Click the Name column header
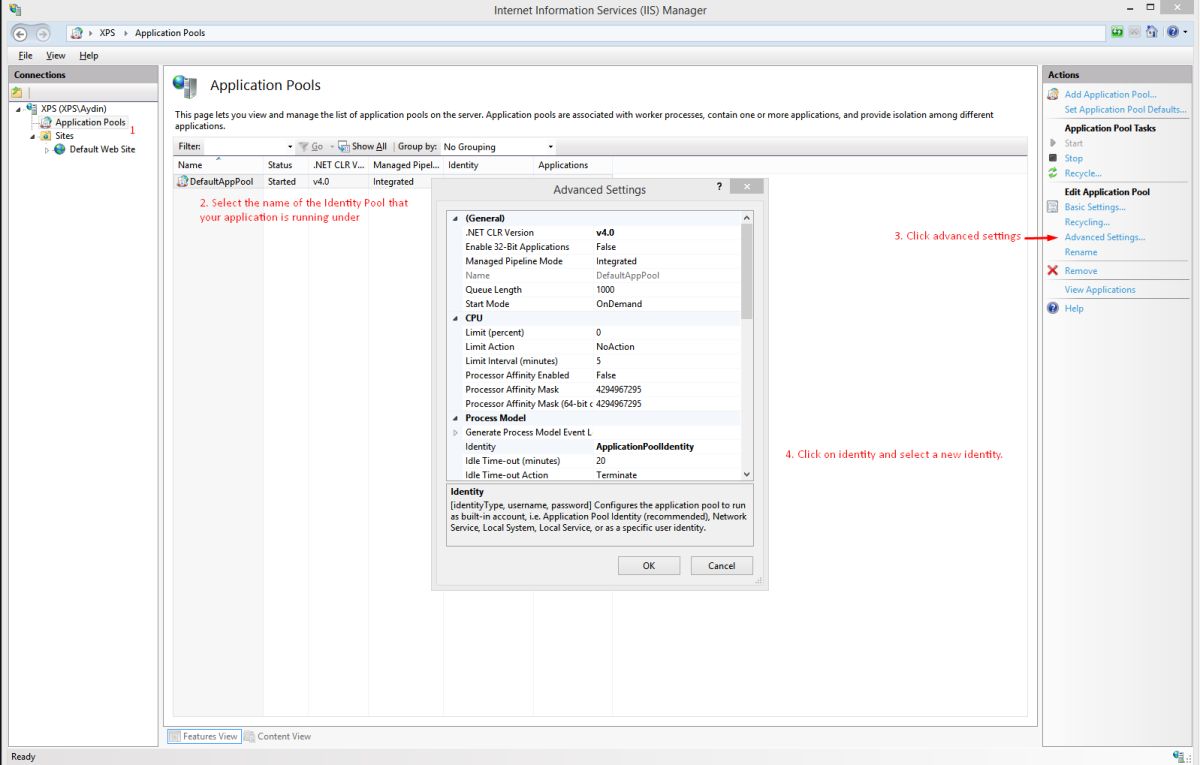The width and height of the screenshot is (1200, 765). (218, 165)
